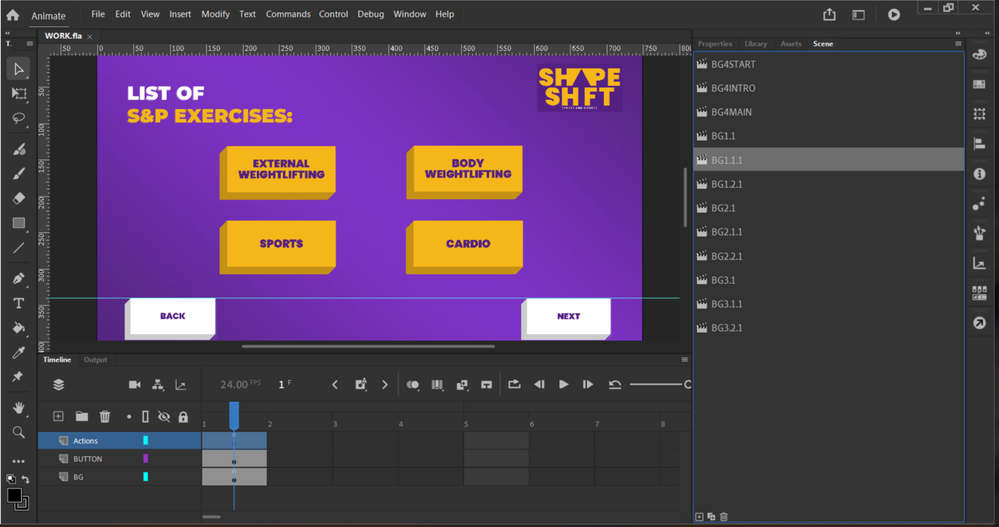
Task: Delete the selected scene
Action: point(724,517)
